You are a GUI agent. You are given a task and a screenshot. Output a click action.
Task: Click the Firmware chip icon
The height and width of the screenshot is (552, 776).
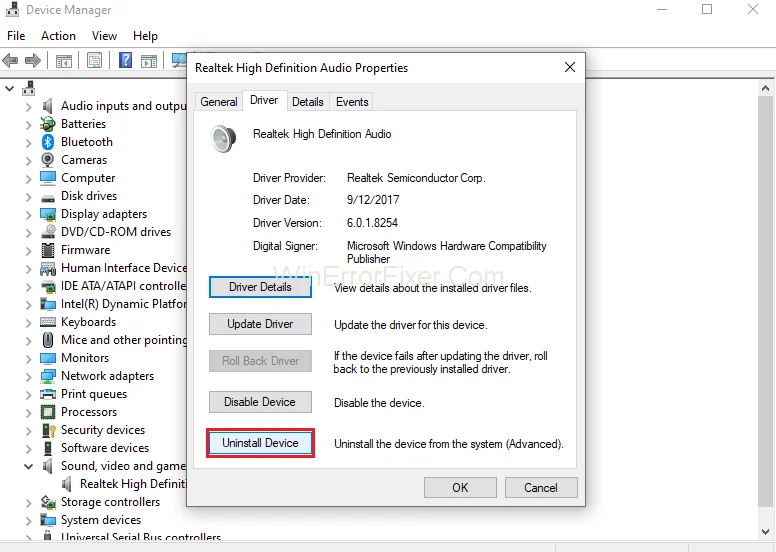click(48, 250)
